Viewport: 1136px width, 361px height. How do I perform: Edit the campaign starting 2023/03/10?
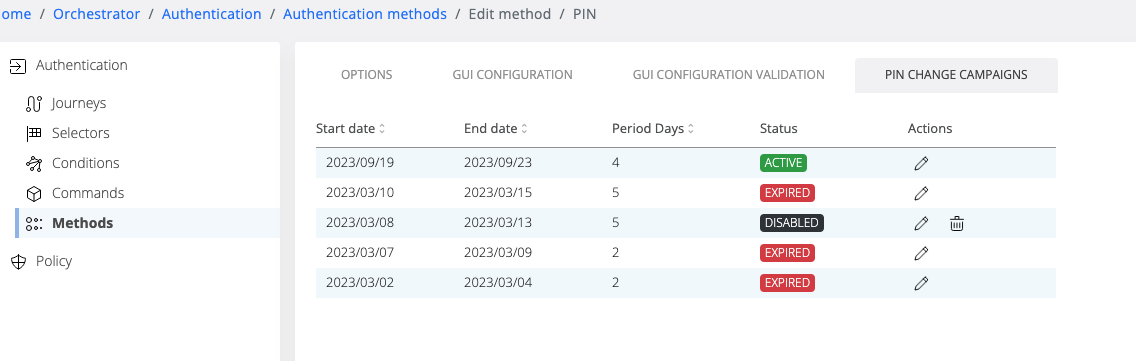click(x=921, y=193)
